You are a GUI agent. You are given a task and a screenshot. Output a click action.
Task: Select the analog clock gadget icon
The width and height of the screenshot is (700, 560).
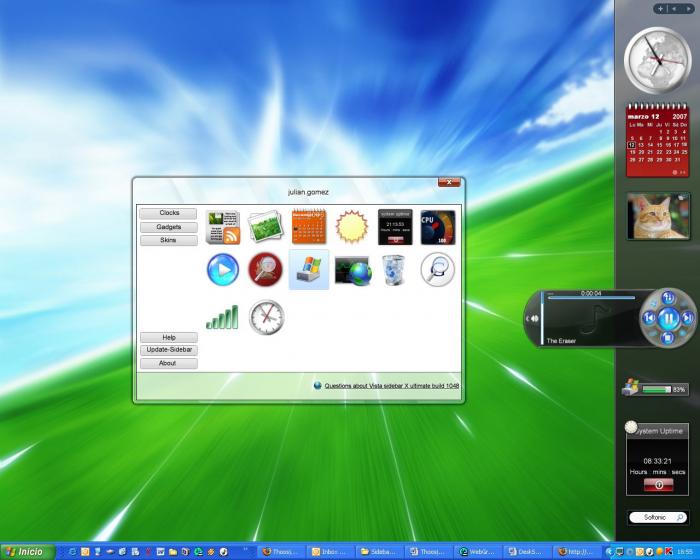266,317
